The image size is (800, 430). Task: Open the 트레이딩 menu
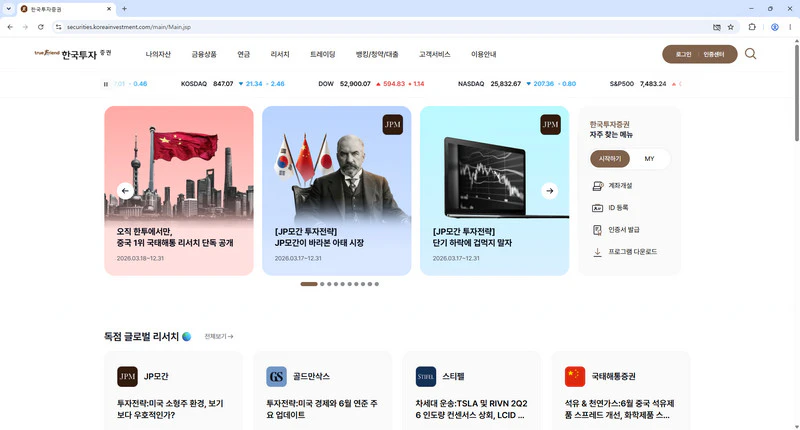tap(322, 54)
